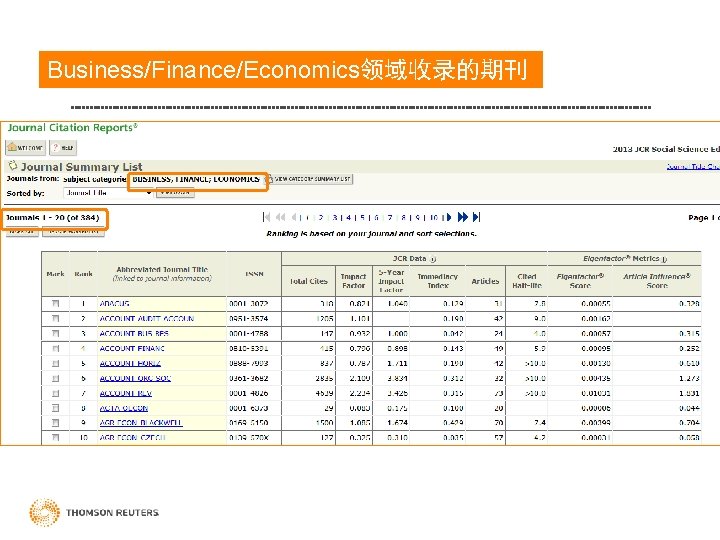Select ISSN cell 0888-7993
The width and height of the screenshot is (720, 540).
point(248,363)
